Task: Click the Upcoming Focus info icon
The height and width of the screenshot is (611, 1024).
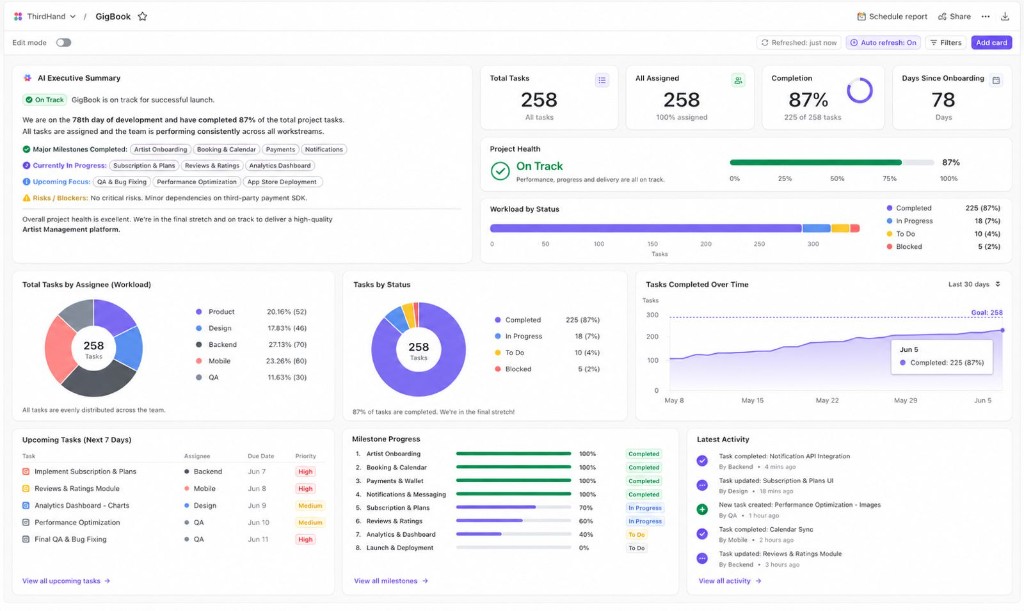Action: tap(26, 181)
